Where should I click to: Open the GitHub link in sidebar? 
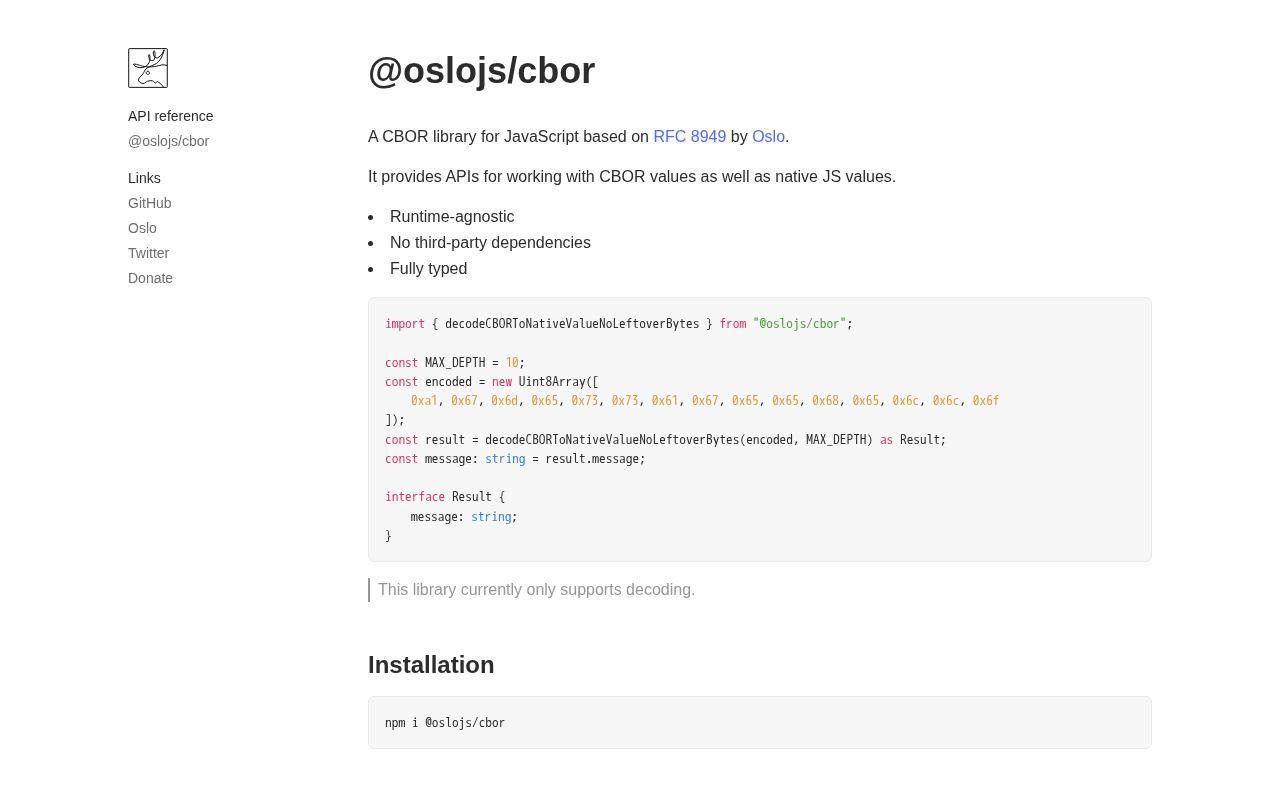coord(149,203)
